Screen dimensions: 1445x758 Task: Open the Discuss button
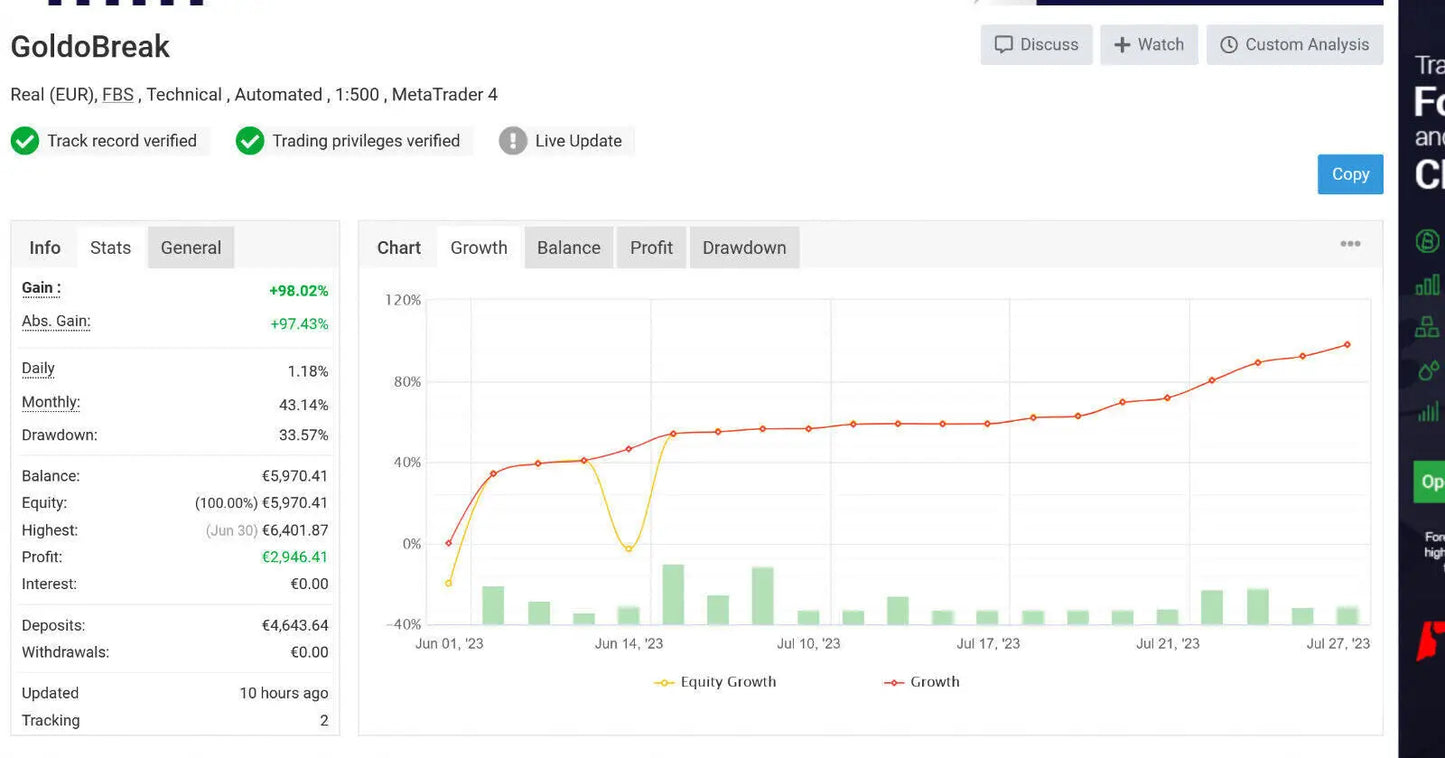[x=1036, y=45]
